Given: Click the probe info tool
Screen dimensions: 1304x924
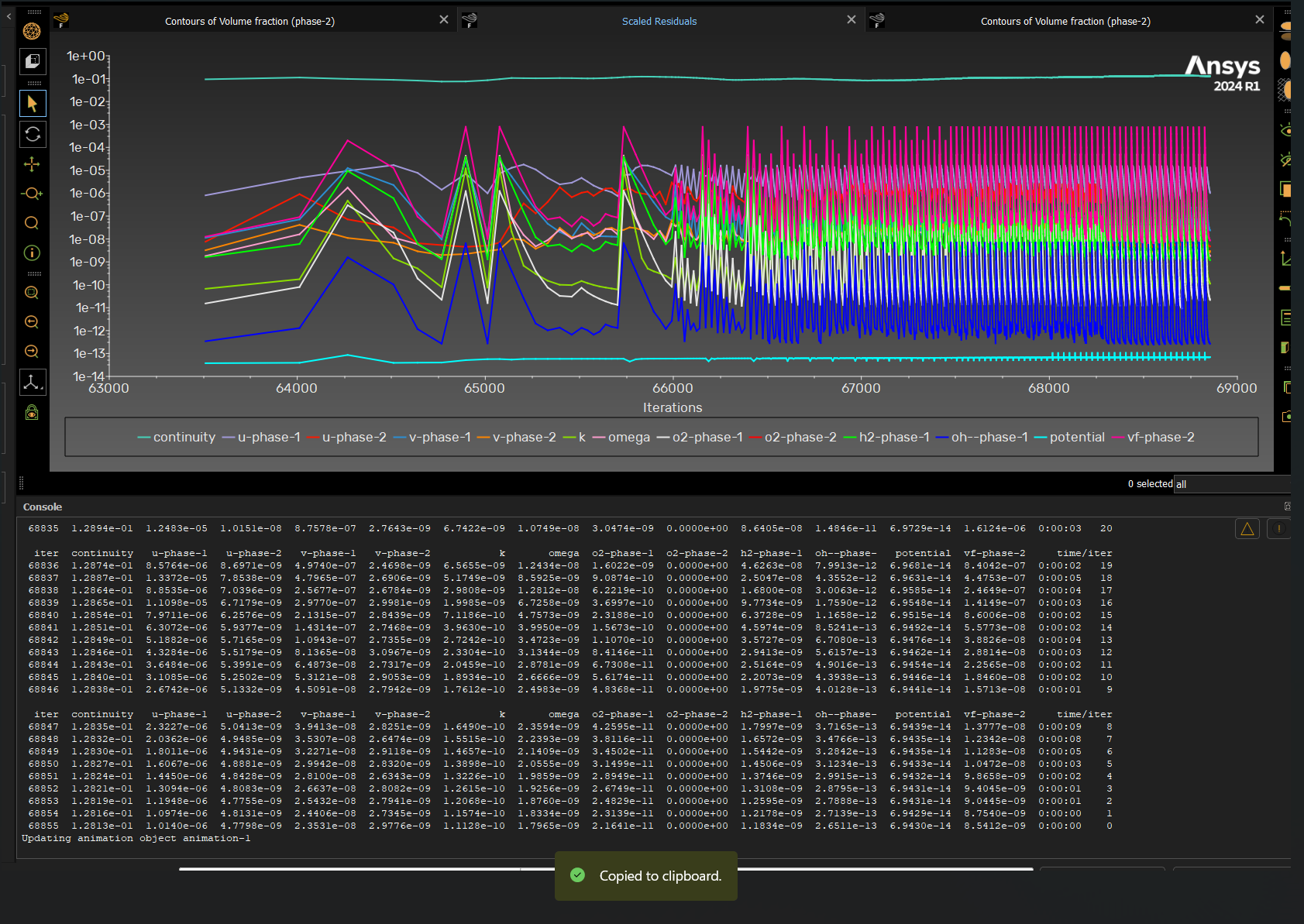Looking at the screenshot, I should tap(32, 253).
